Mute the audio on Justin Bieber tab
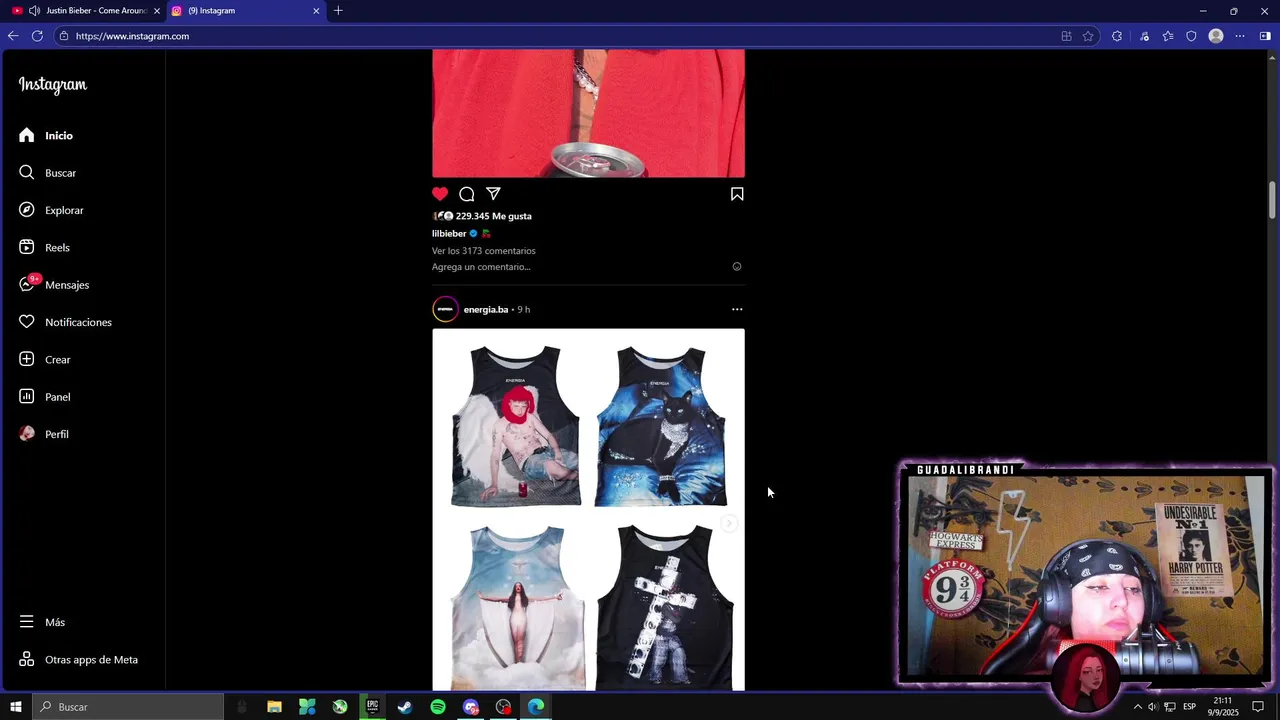This screenshot has width=1280, height=720. tap(35, 11)
